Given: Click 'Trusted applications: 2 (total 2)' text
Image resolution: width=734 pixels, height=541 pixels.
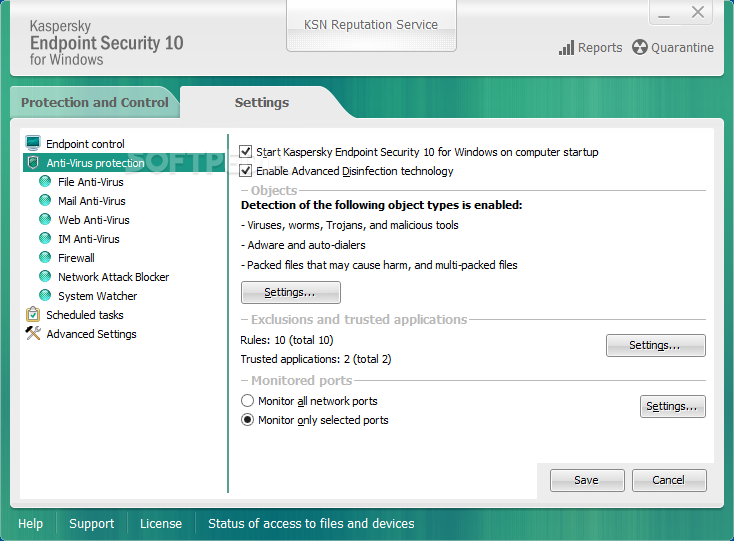Looking at the screenshot, I should [316, 359].
